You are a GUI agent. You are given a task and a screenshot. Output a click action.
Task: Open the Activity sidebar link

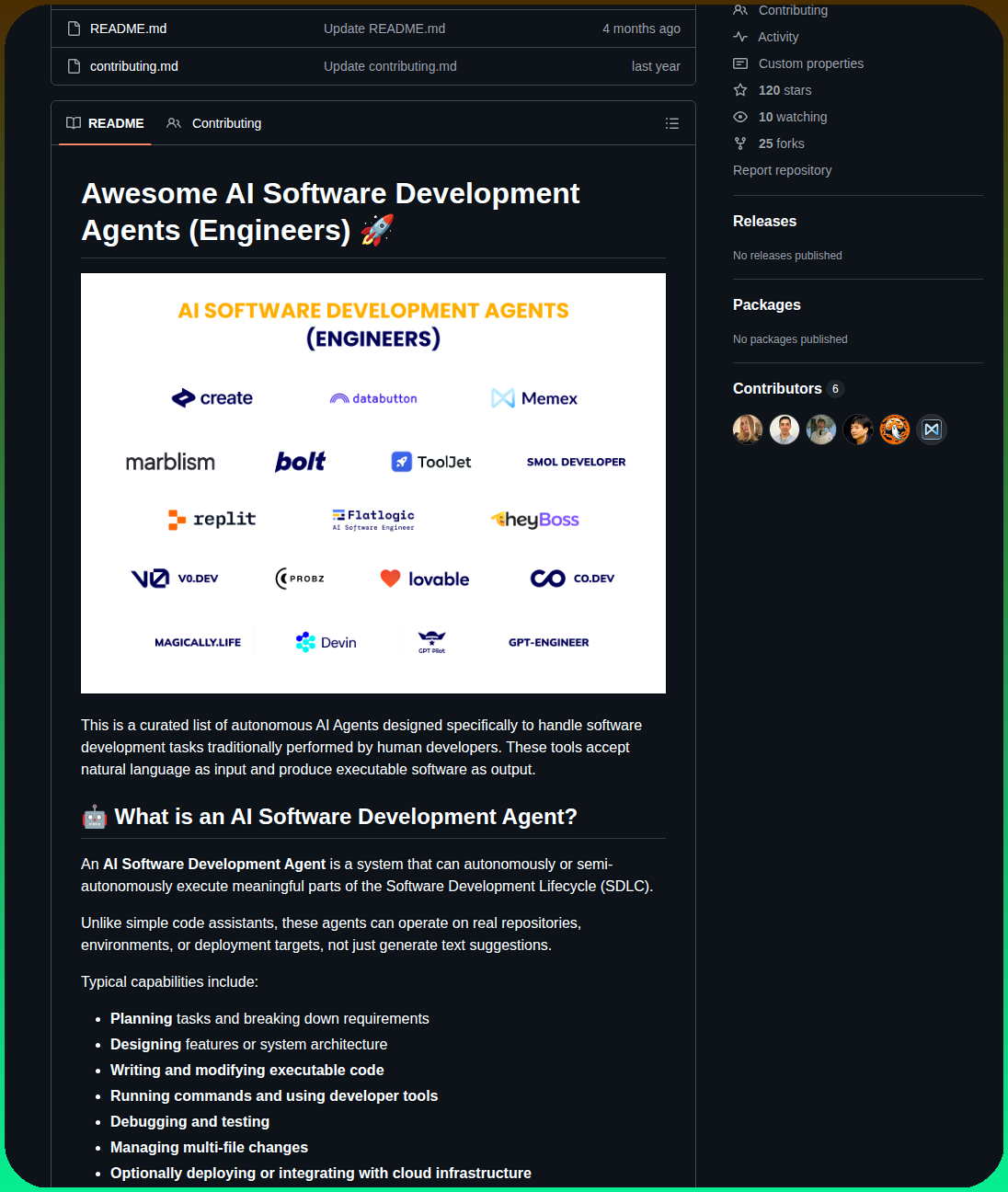(778, 37)
